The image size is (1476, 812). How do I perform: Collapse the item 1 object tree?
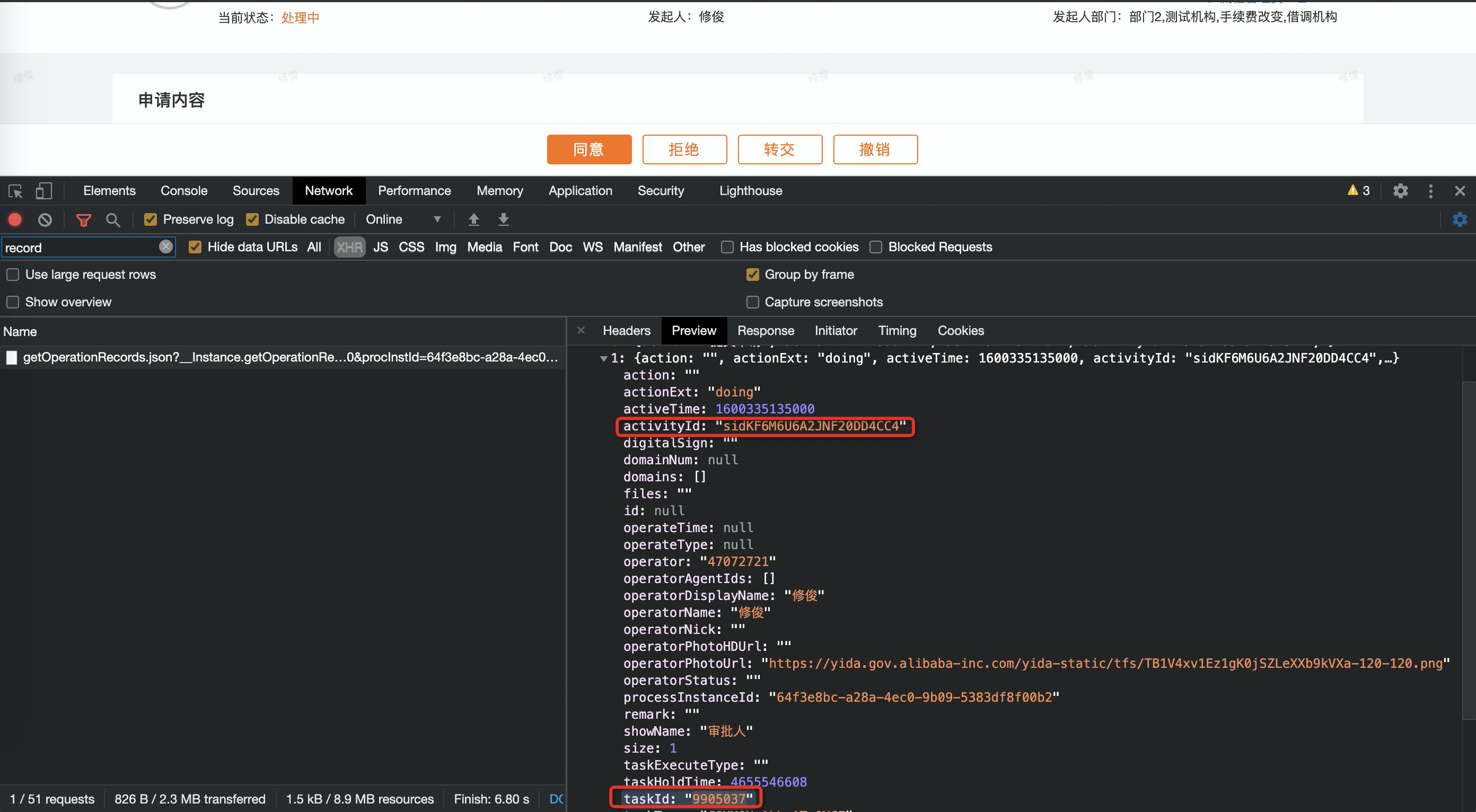(x=603, y=358)
